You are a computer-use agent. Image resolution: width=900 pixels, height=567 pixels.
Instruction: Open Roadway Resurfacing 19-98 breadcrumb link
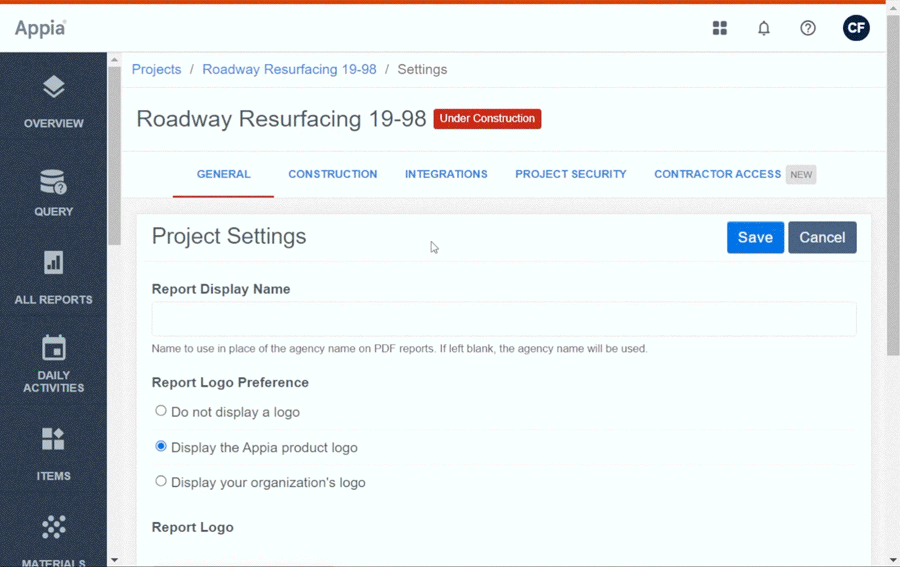[x=289, y=69]
